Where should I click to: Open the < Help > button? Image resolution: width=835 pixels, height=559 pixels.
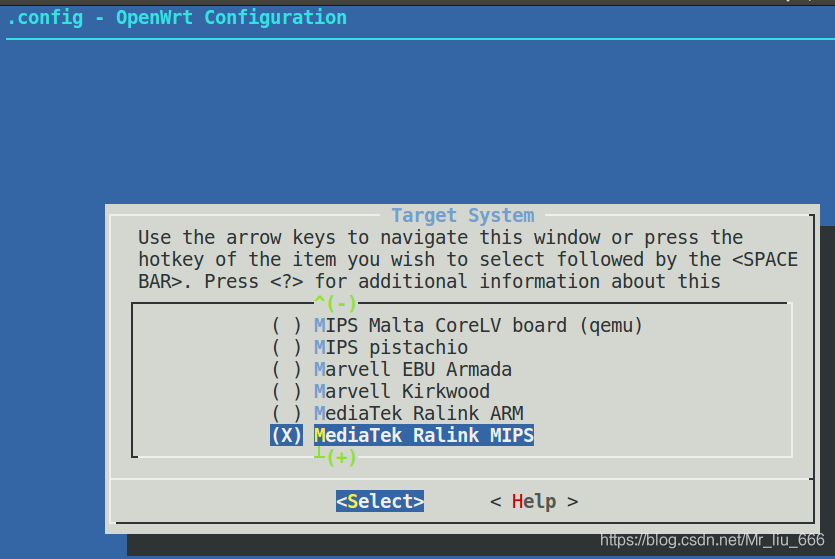click(x=534, y=502)
